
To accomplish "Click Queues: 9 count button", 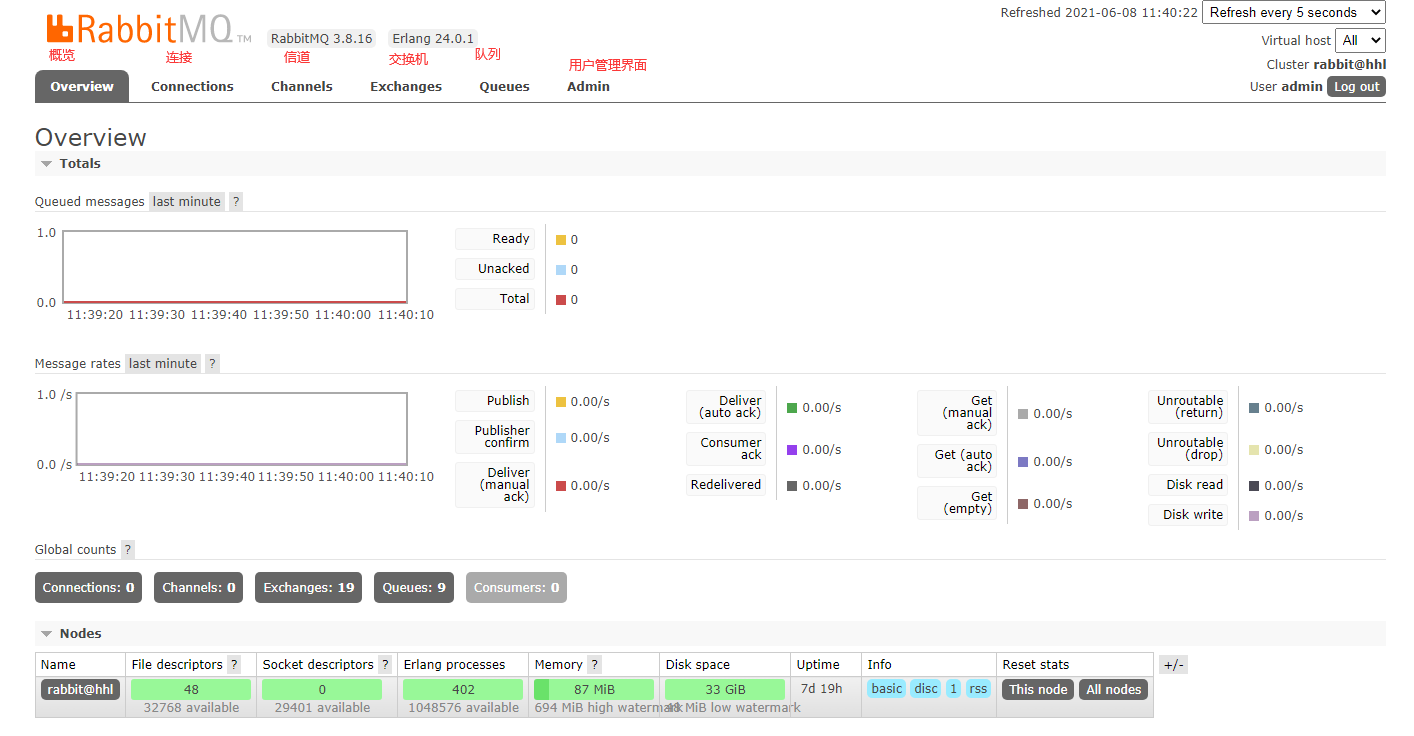I will pos(414,587).
